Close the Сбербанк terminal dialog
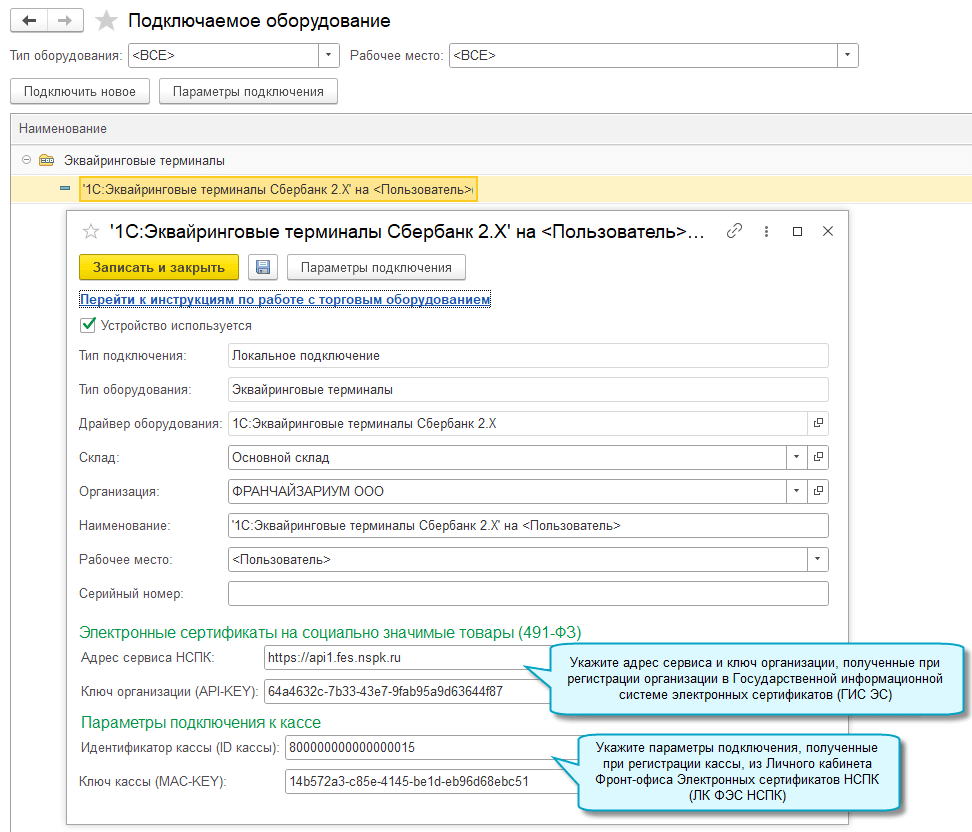 [x=828, y=231]
